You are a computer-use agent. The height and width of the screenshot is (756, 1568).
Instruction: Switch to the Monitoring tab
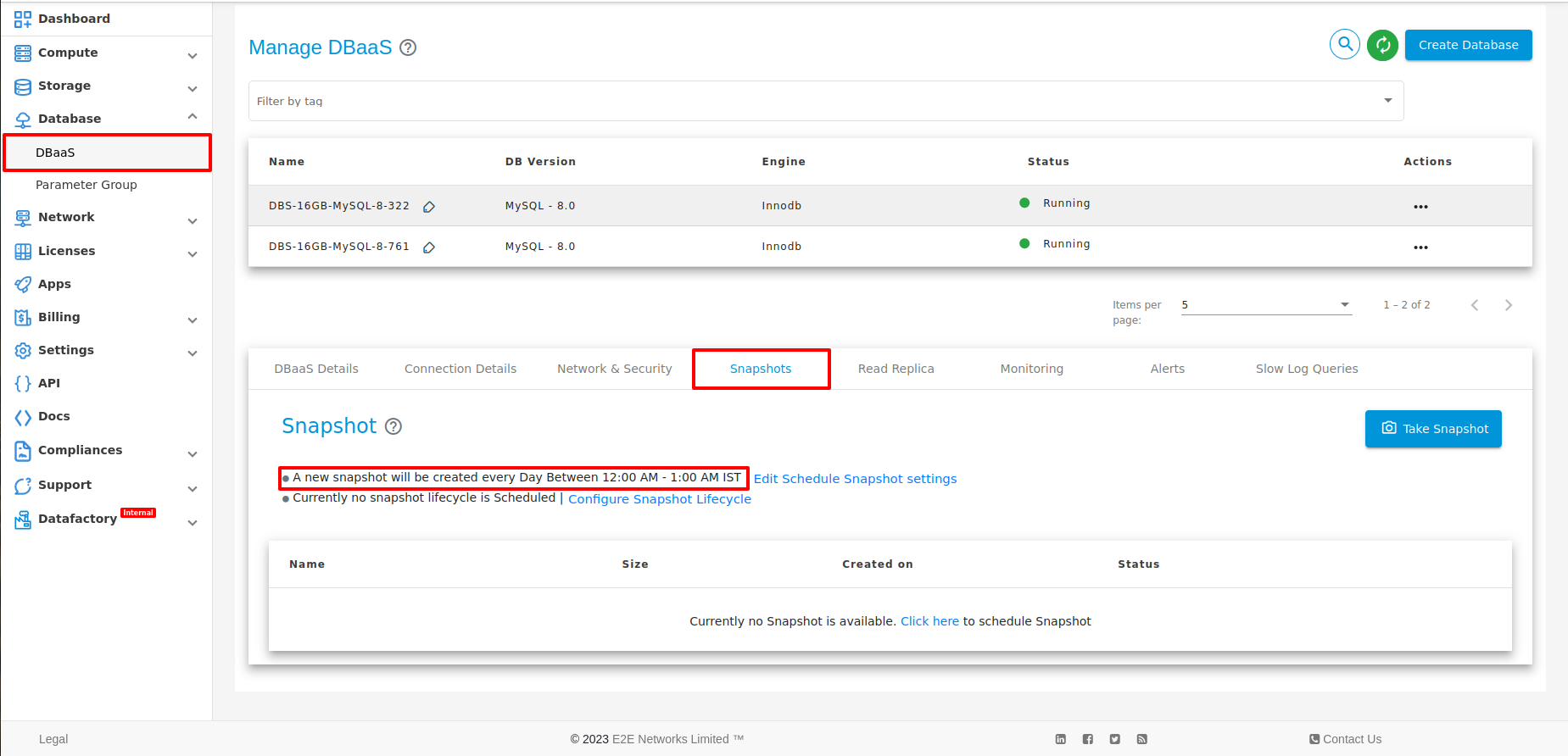1032,369
